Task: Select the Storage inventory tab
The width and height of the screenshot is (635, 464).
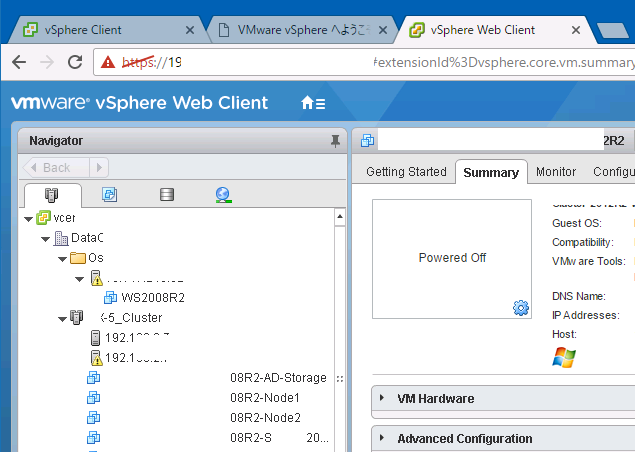Action: pos(167,195)
